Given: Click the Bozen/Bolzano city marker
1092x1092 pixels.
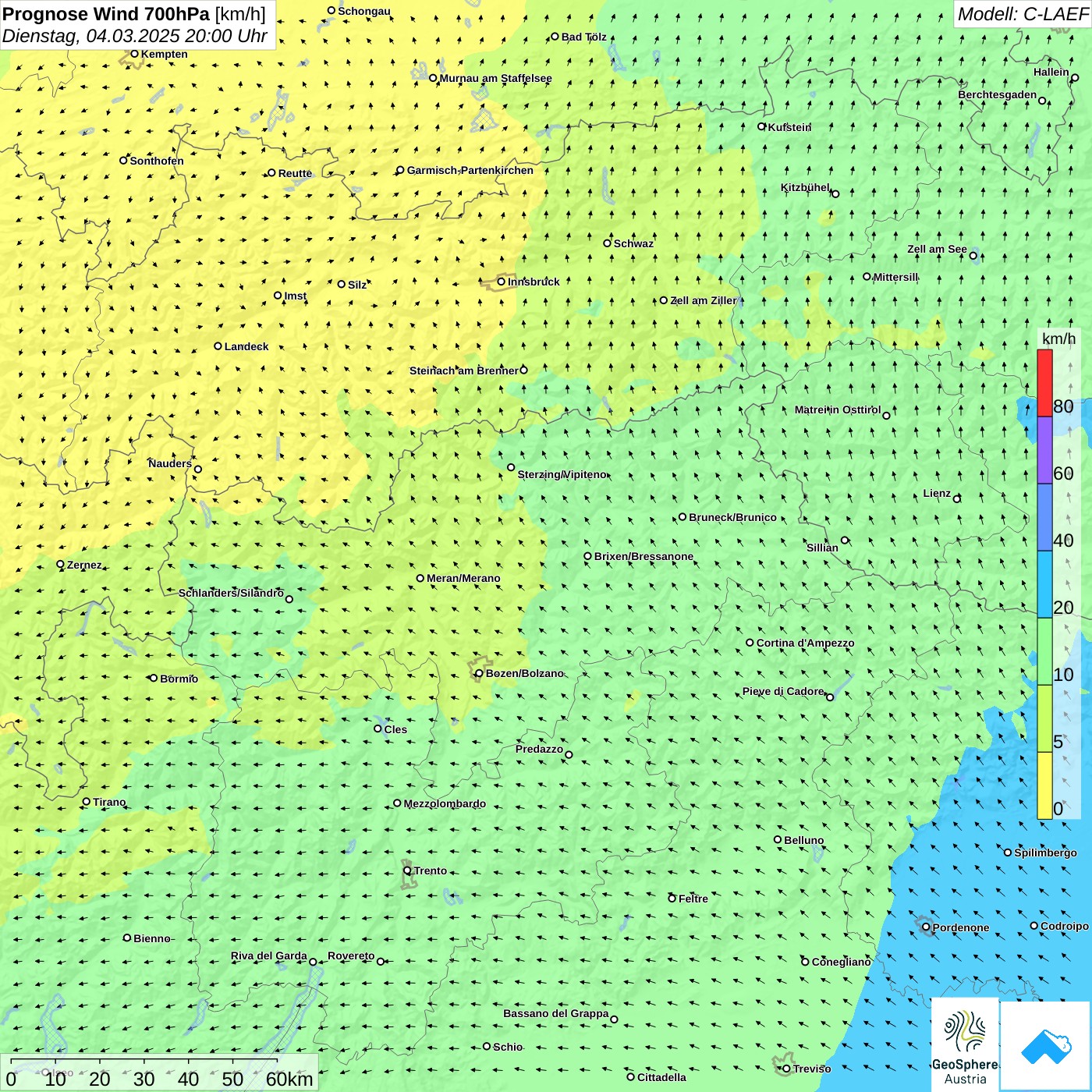Looking at the screenshot, I should (479, 673).
